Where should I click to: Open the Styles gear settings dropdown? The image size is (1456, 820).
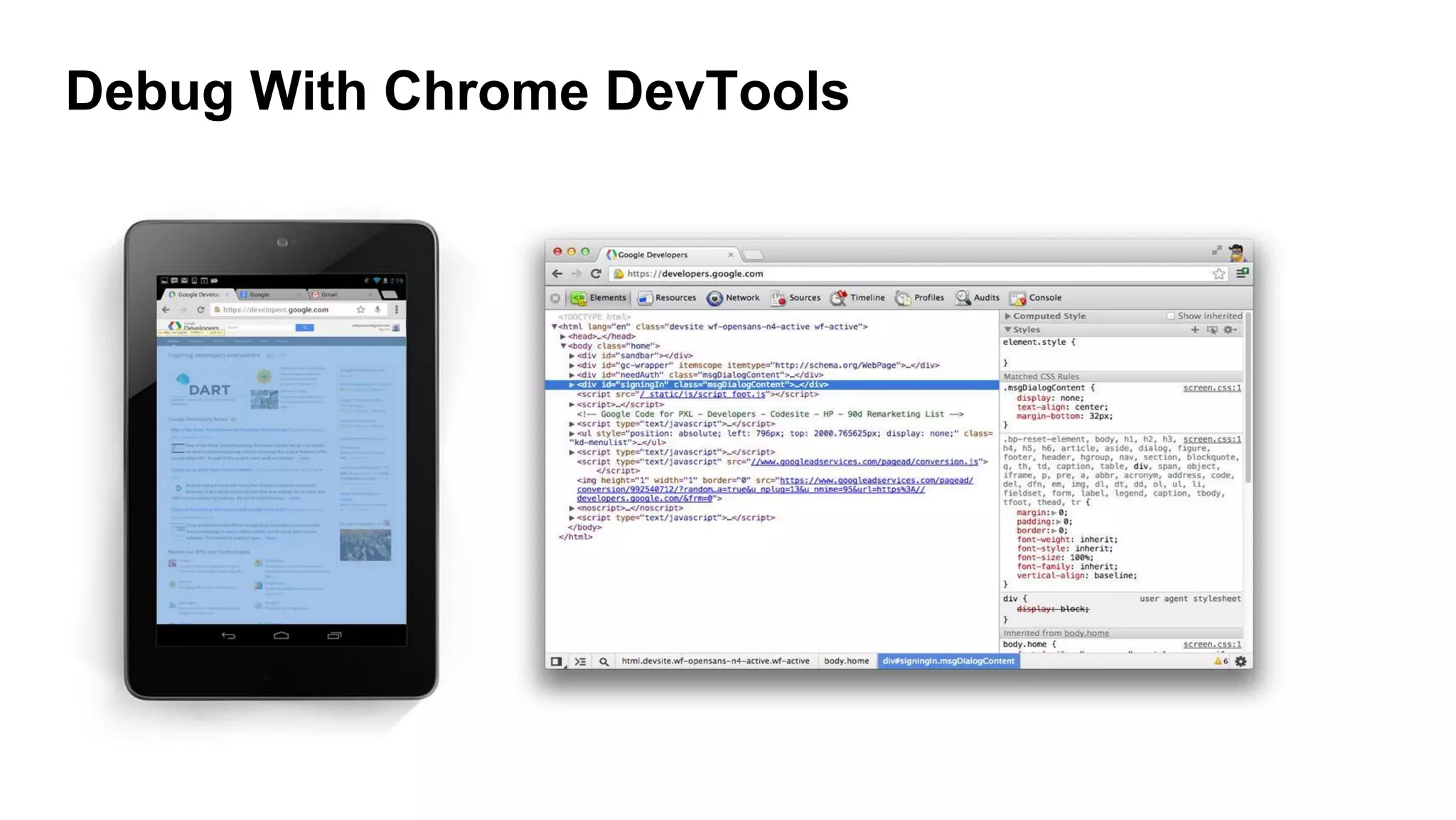click(x=1231, y=329)
